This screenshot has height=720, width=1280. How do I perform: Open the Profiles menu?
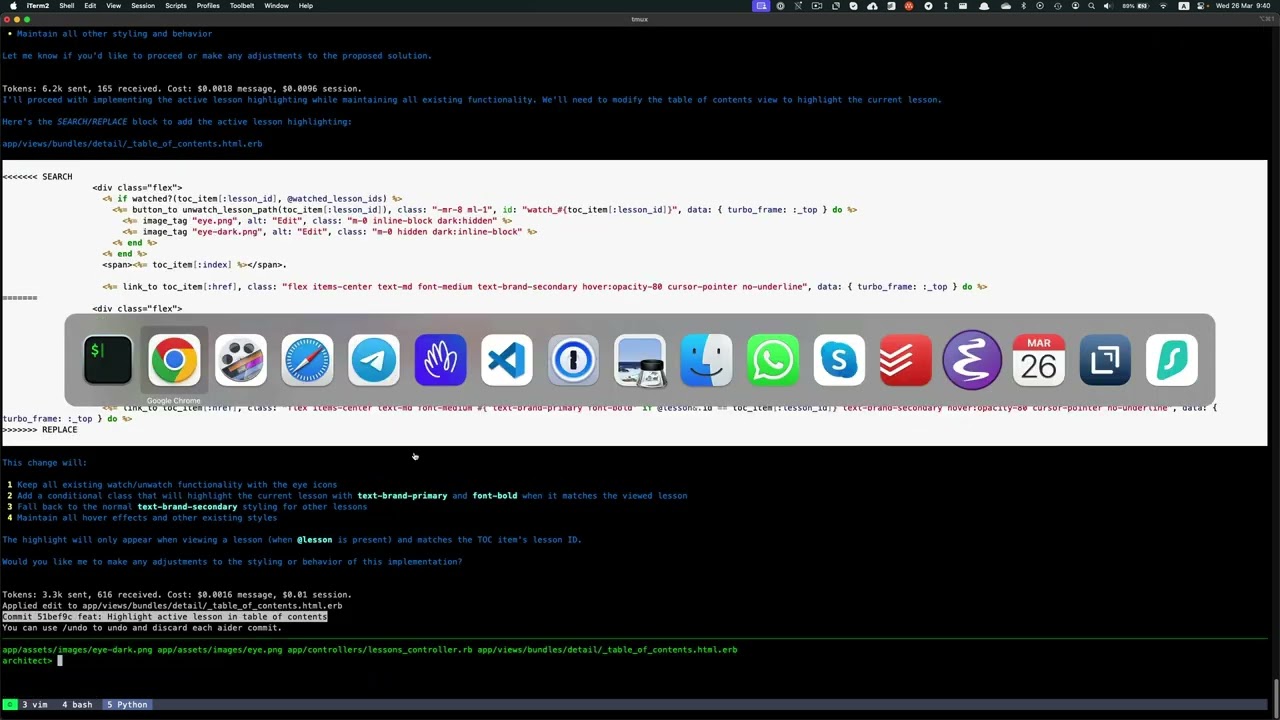208,6
